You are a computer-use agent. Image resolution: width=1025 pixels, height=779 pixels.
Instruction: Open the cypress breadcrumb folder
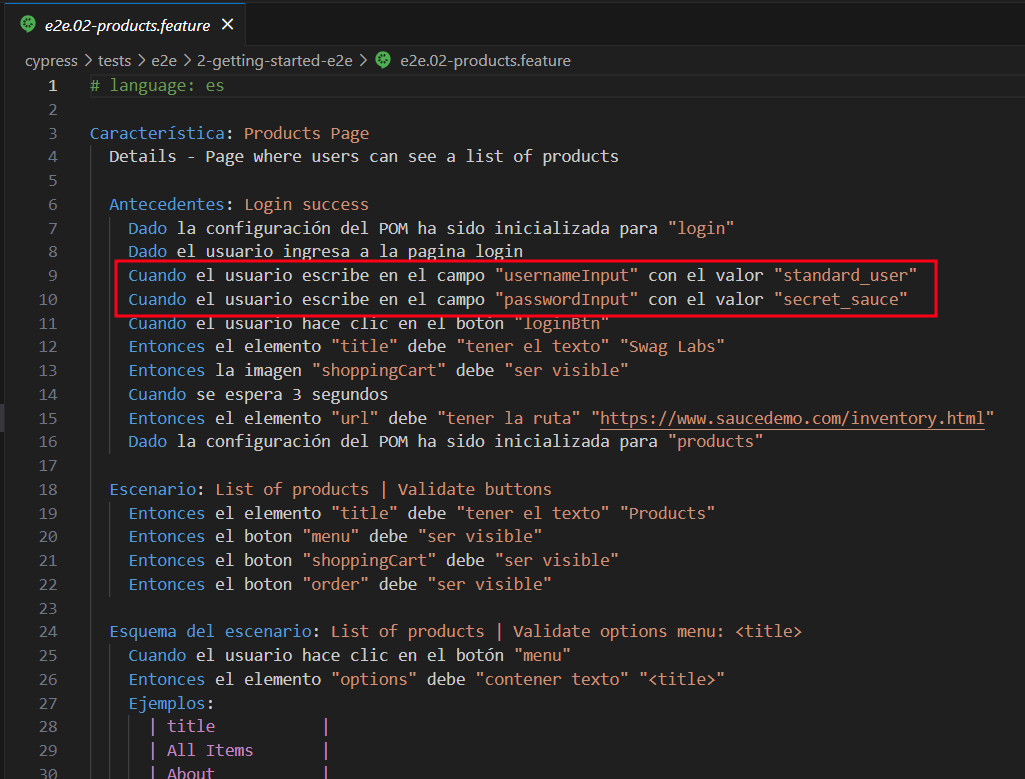pos(51,61)
